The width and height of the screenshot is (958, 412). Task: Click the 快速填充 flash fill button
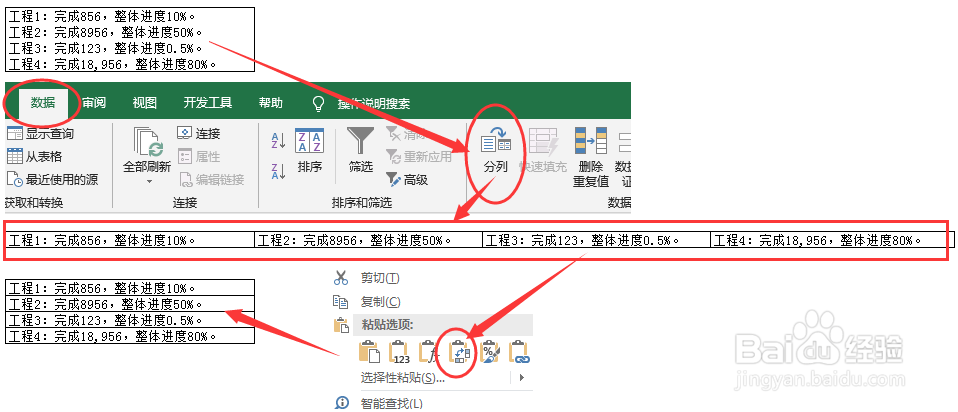(x=543, y=151)
